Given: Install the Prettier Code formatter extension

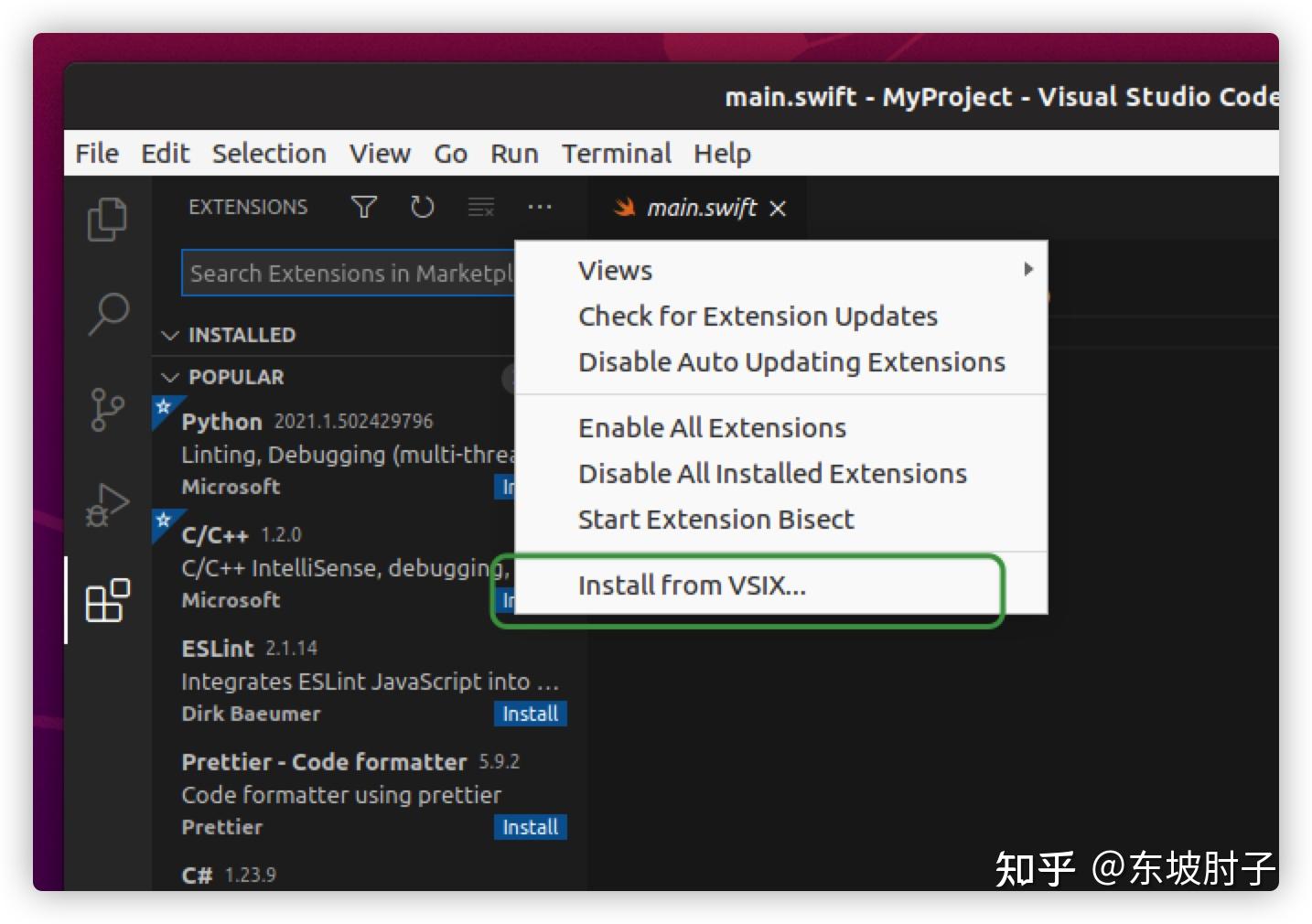Looking at the screenshot, I should [530, 827].
